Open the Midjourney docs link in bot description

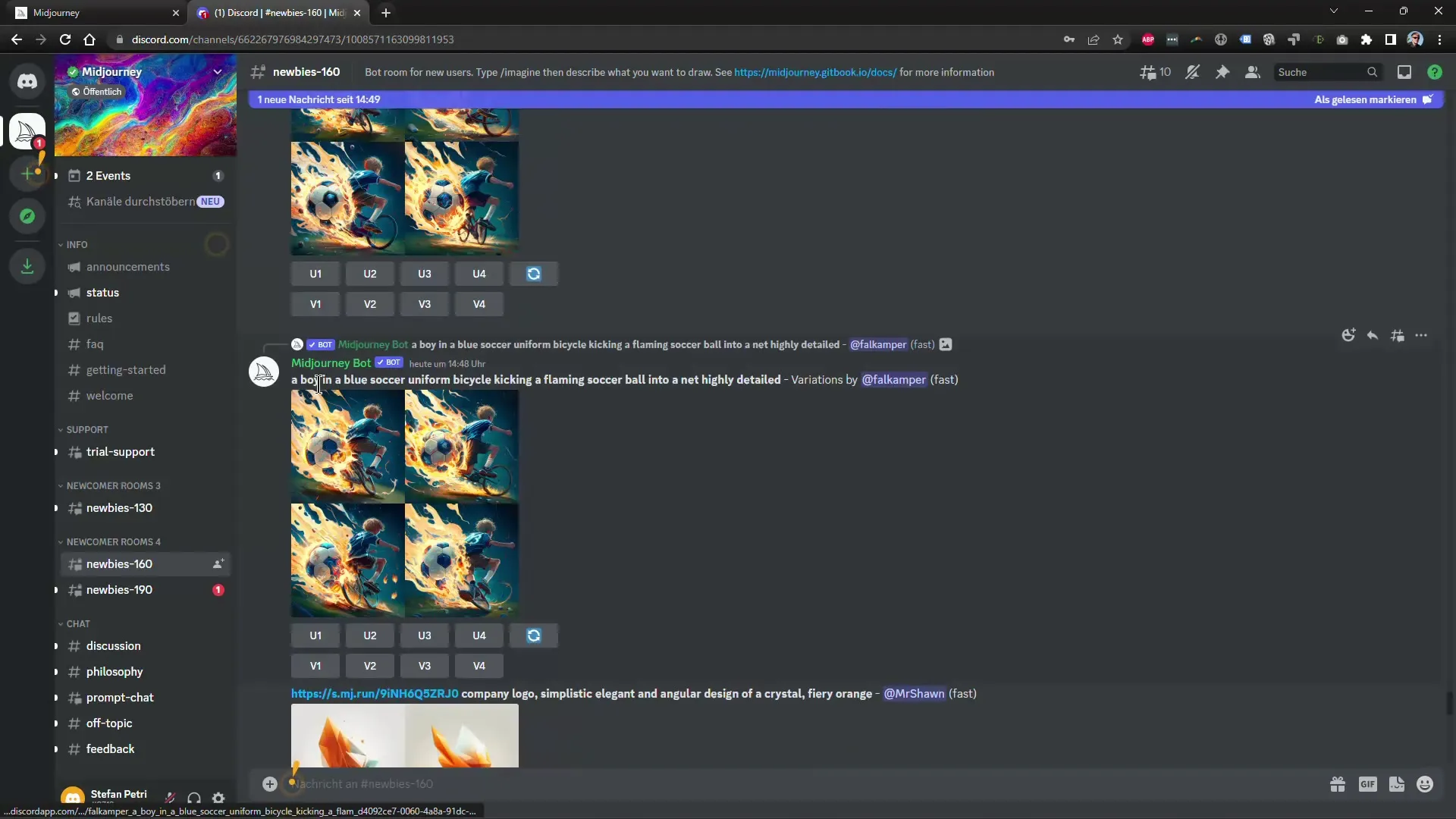816,71
